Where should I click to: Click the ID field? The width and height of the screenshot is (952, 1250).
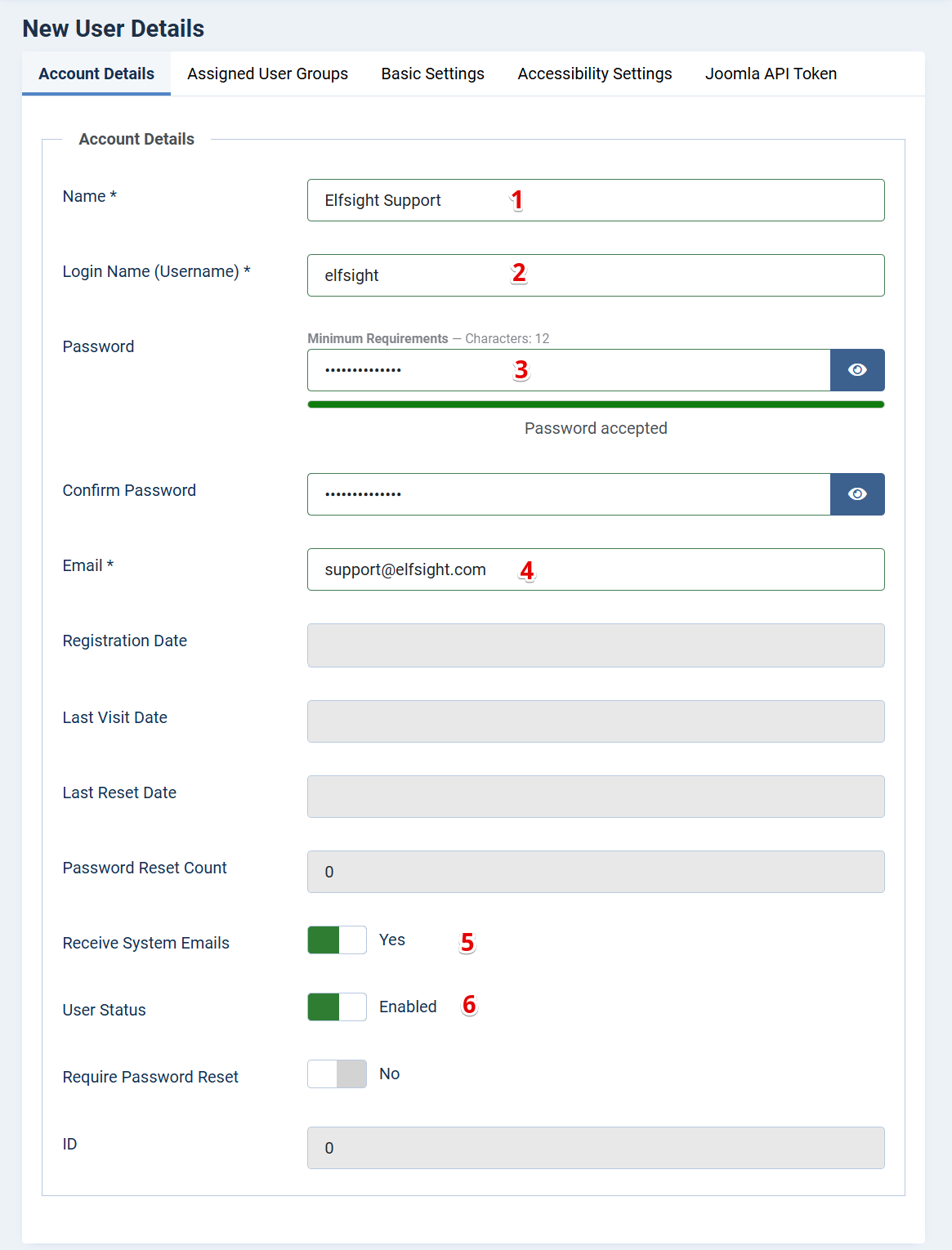pos(596,1148)
